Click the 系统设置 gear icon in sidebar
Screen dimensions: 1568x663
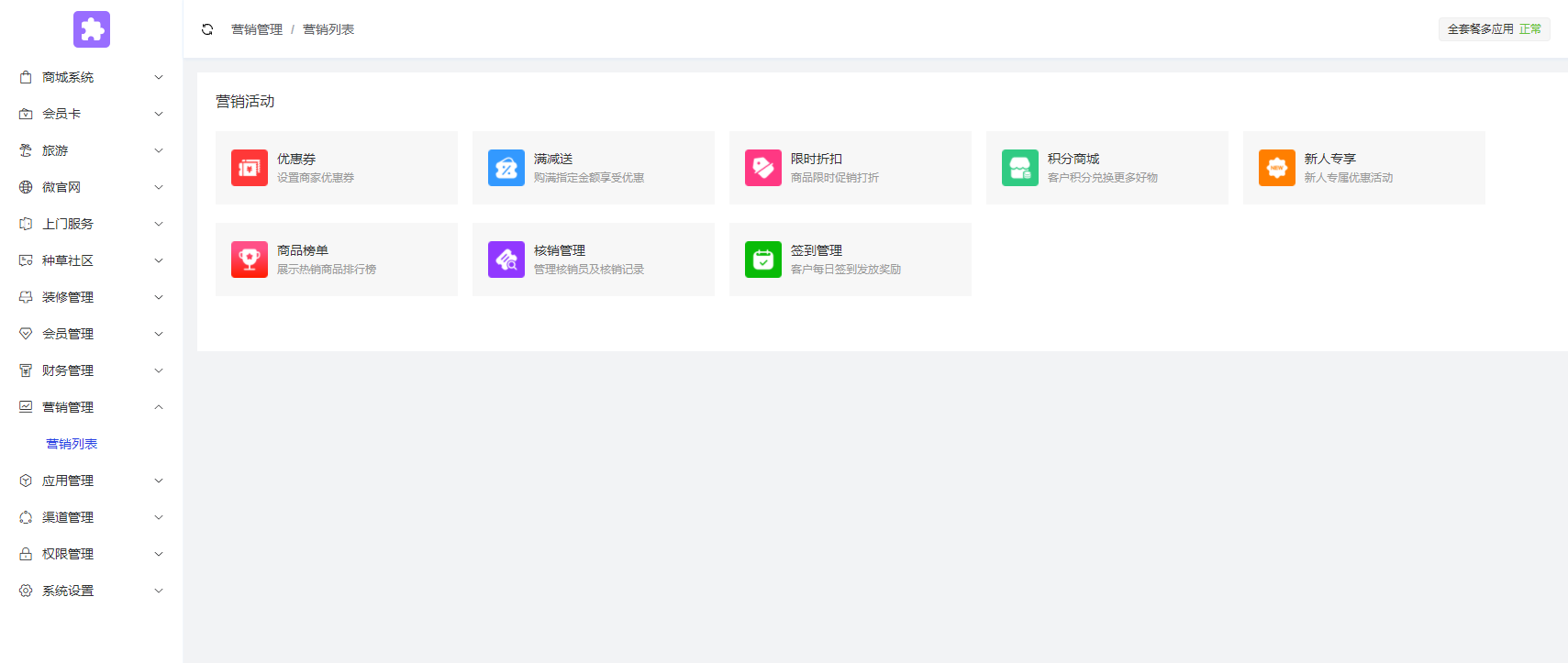point(26,591)
